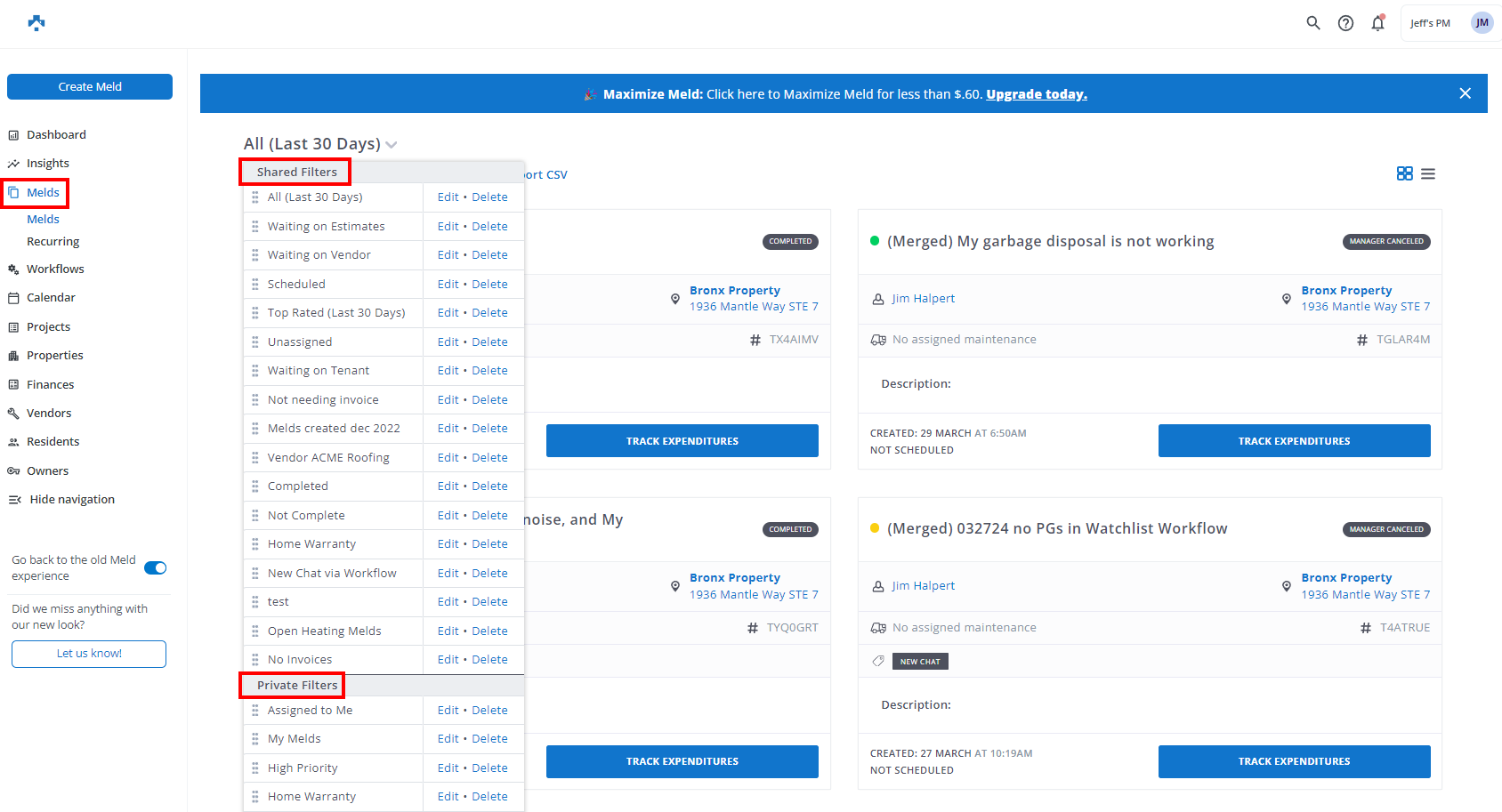Select the Recurring submenu item
Image resolution: width=1502 pixels, height=812 pixels.
52,242
